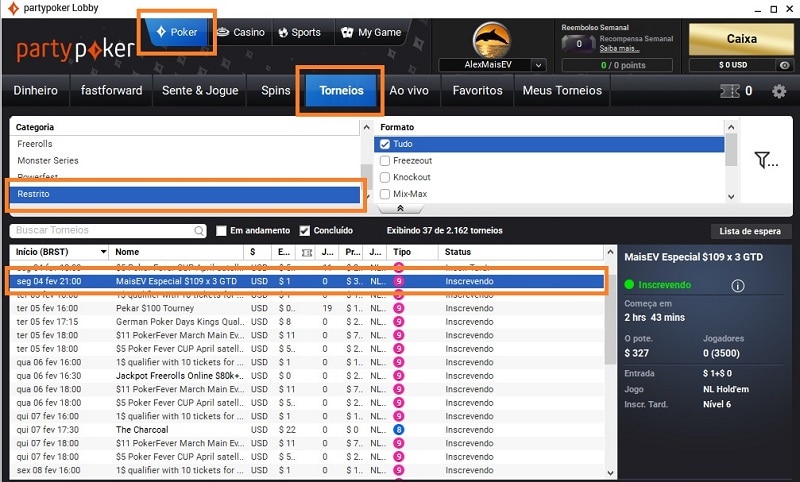Follow the Saiba mais link
Viewport: 800px width, 482px height.
(x=619, y=48)
